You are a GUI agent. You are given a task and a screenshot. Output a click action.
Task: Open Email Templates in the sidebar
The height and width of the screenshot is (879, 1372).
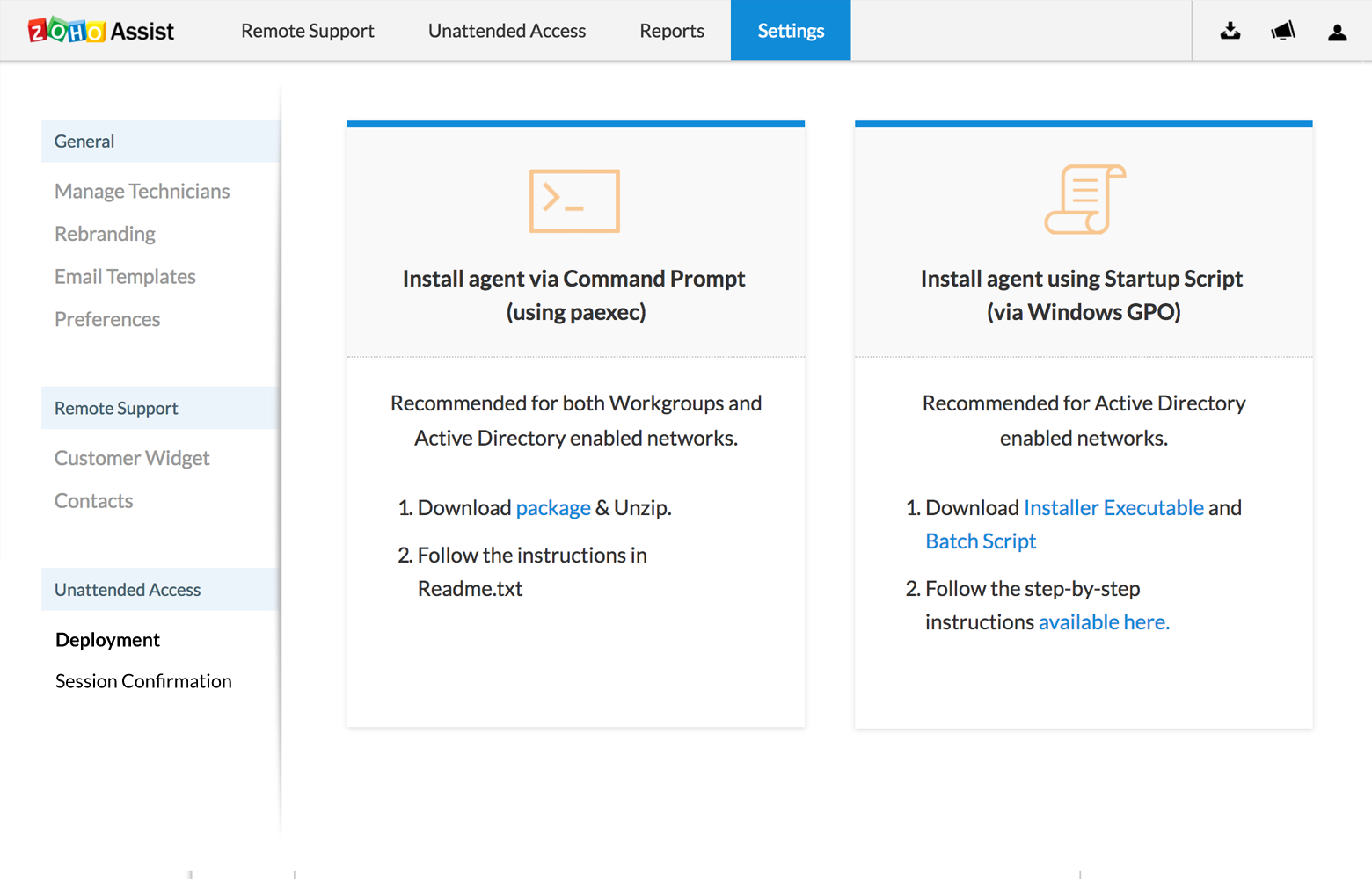pos(125,277)
